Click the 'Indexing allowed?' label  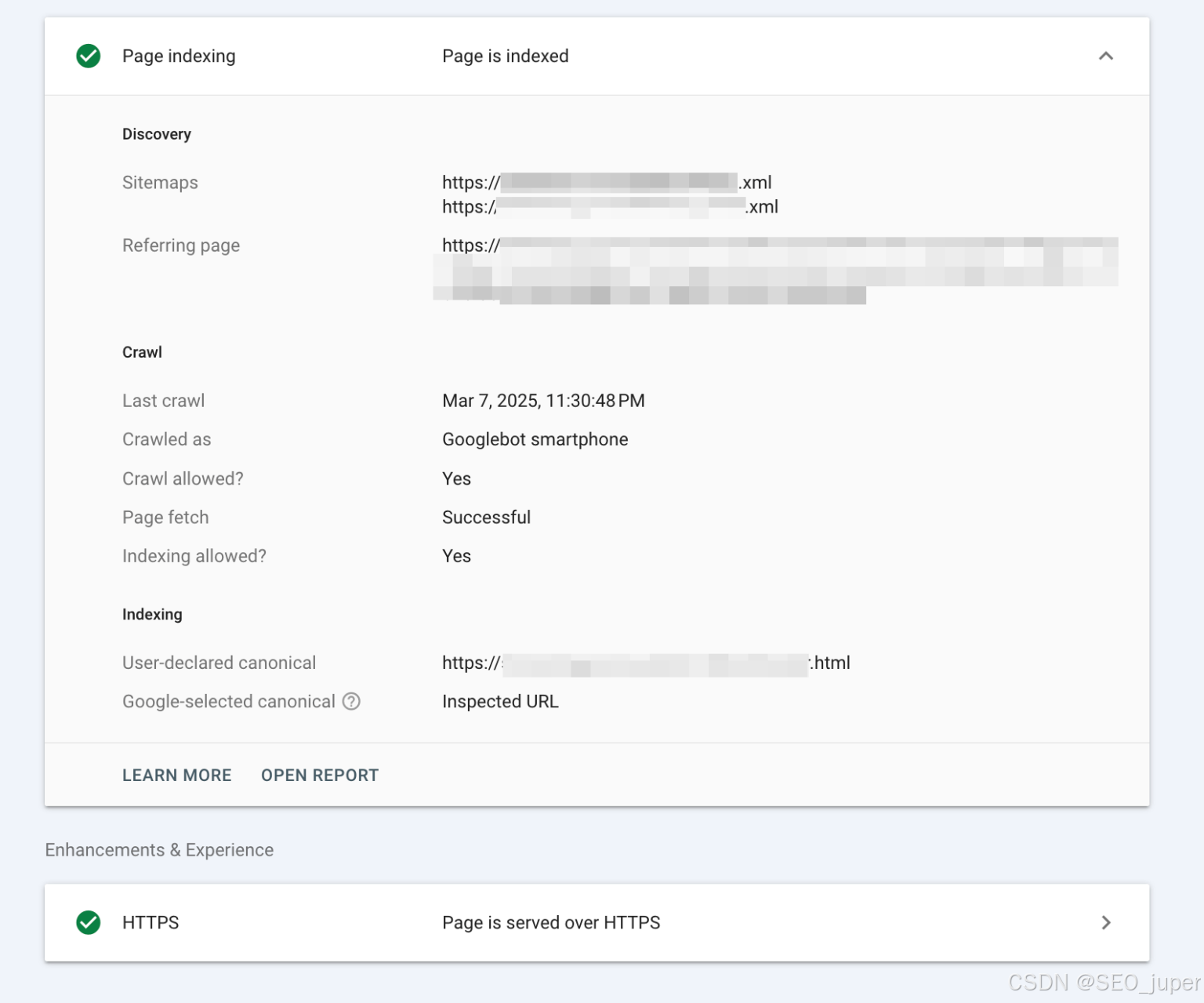(194, 556)
